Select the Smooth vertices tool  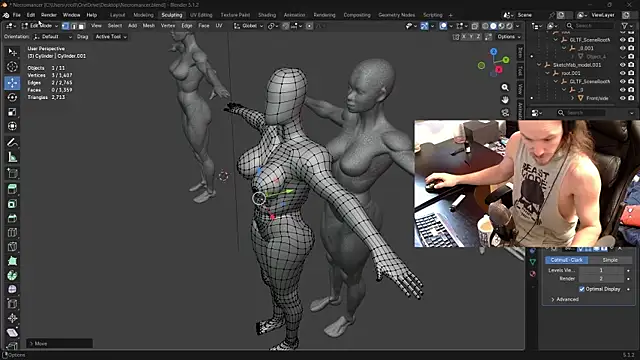(12, 289)
